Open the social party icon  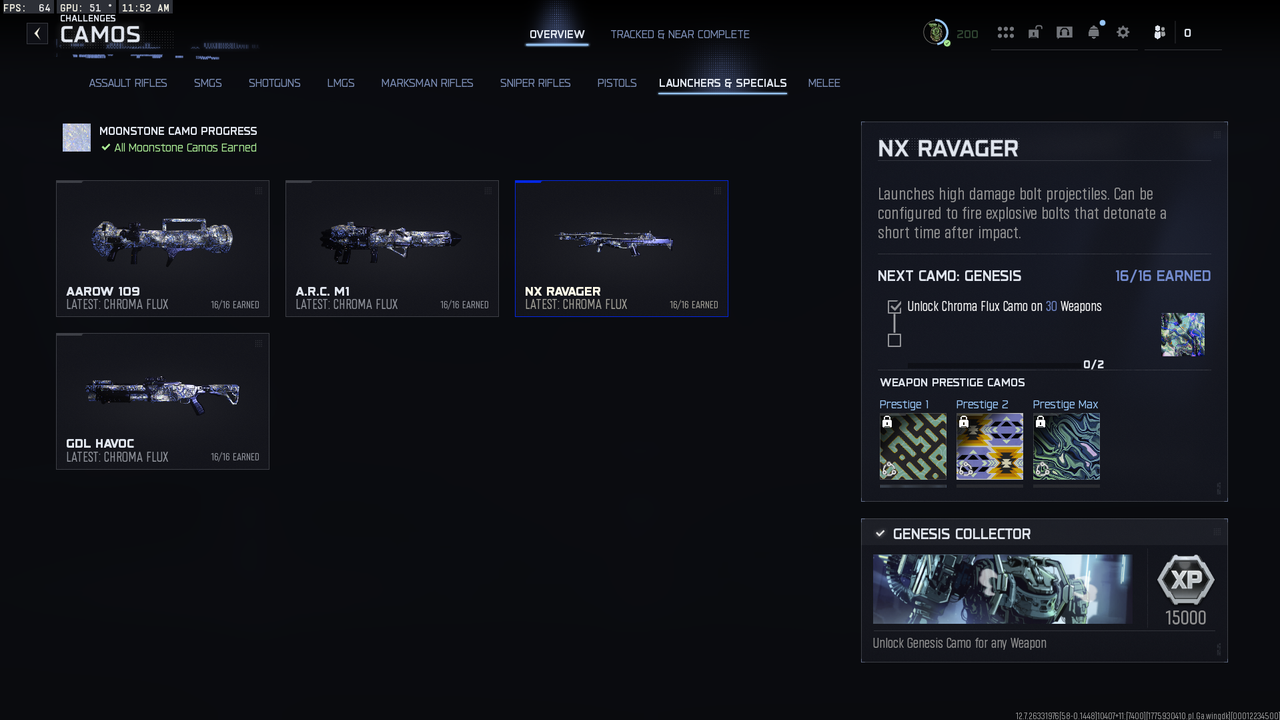click(1159, 33)
